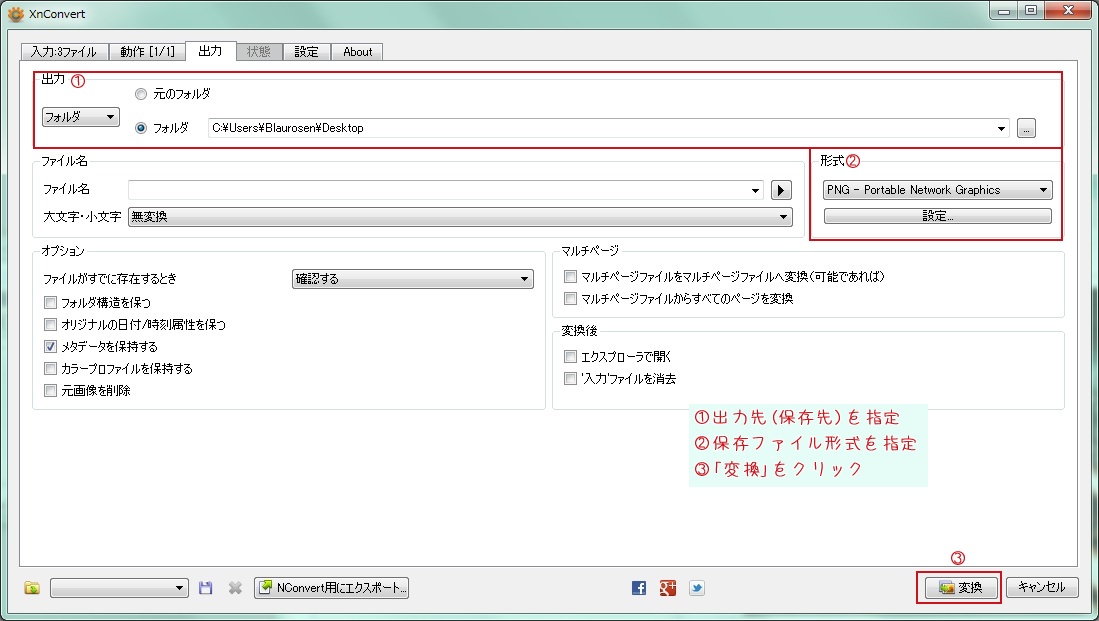Select the 状態 tab
Viewport: 1099px width, 621px height.
click(259, 52)
